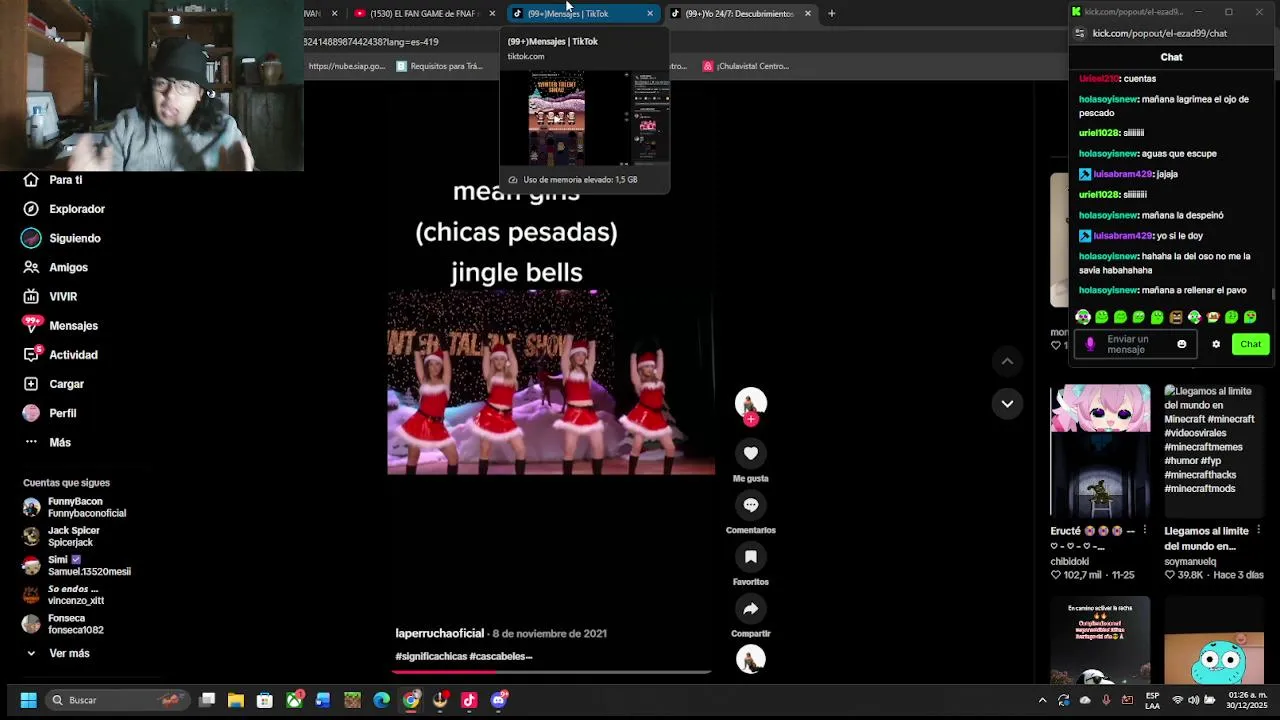The image size is (1280, 720).
Task: Open soymanuelq channel name
Action: (1190, 562)
